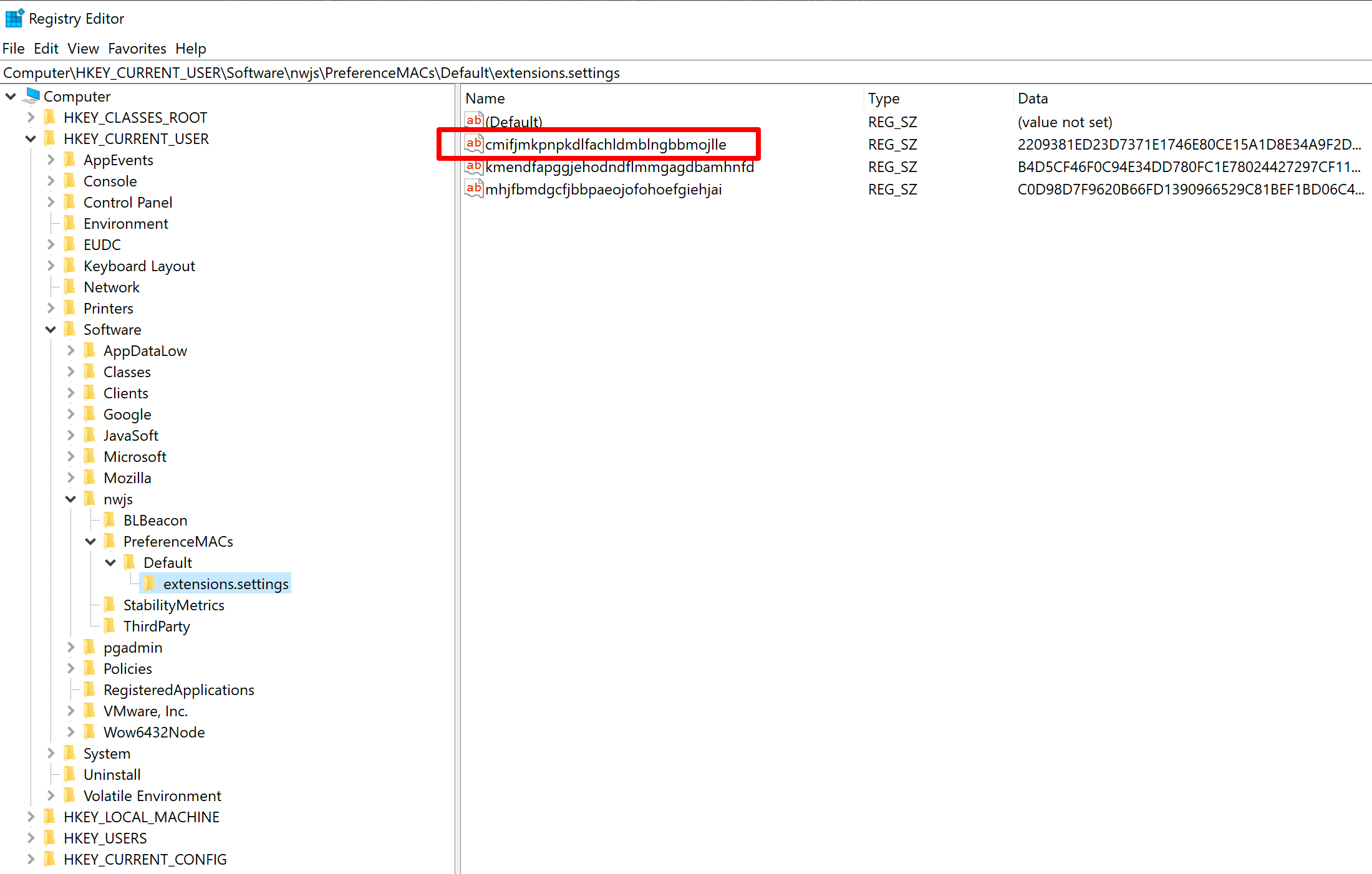Expand the Microsoft key

(x=70, y=457)
